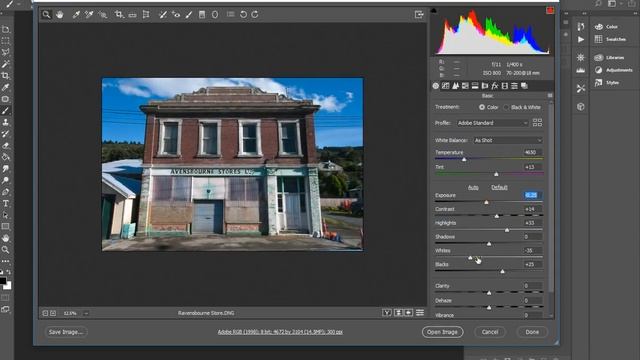Click Open Image button
Image resolution: width=640 pixels, height=360 pixels.
(442, 332)
